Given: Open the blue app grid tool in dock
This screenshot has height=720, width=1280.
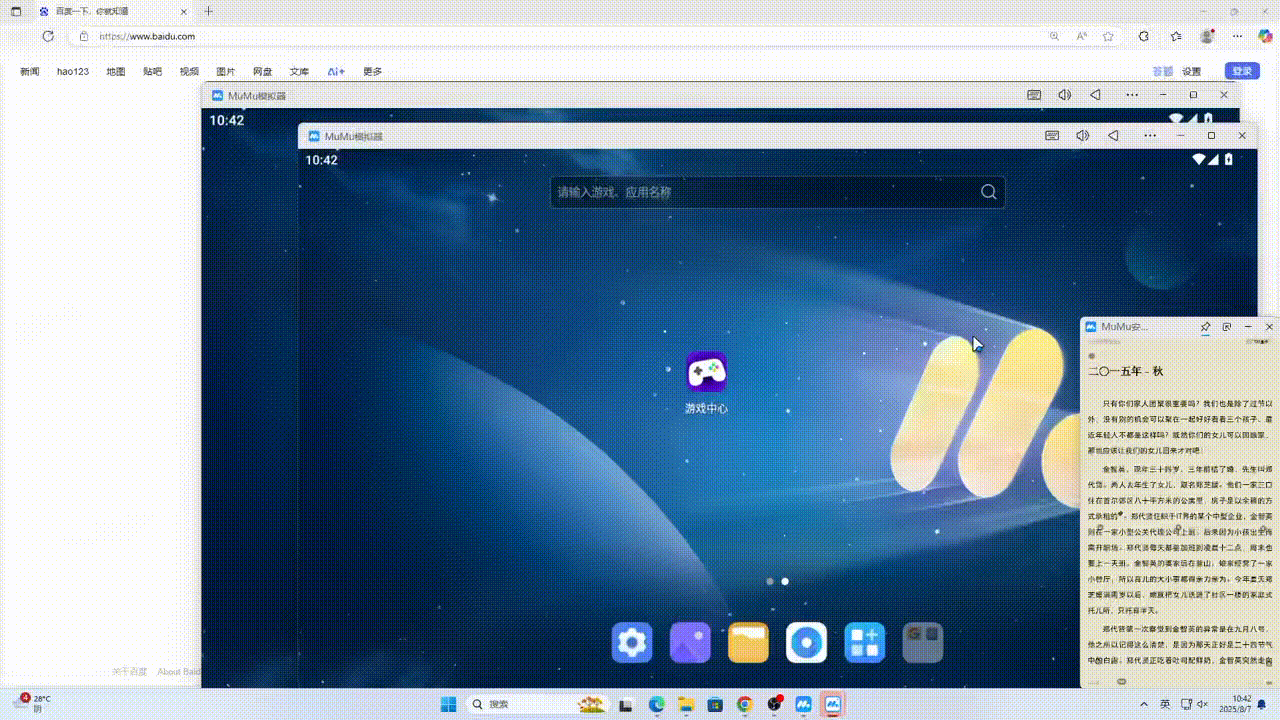Looking at the screenshot, I should point(864,643).
